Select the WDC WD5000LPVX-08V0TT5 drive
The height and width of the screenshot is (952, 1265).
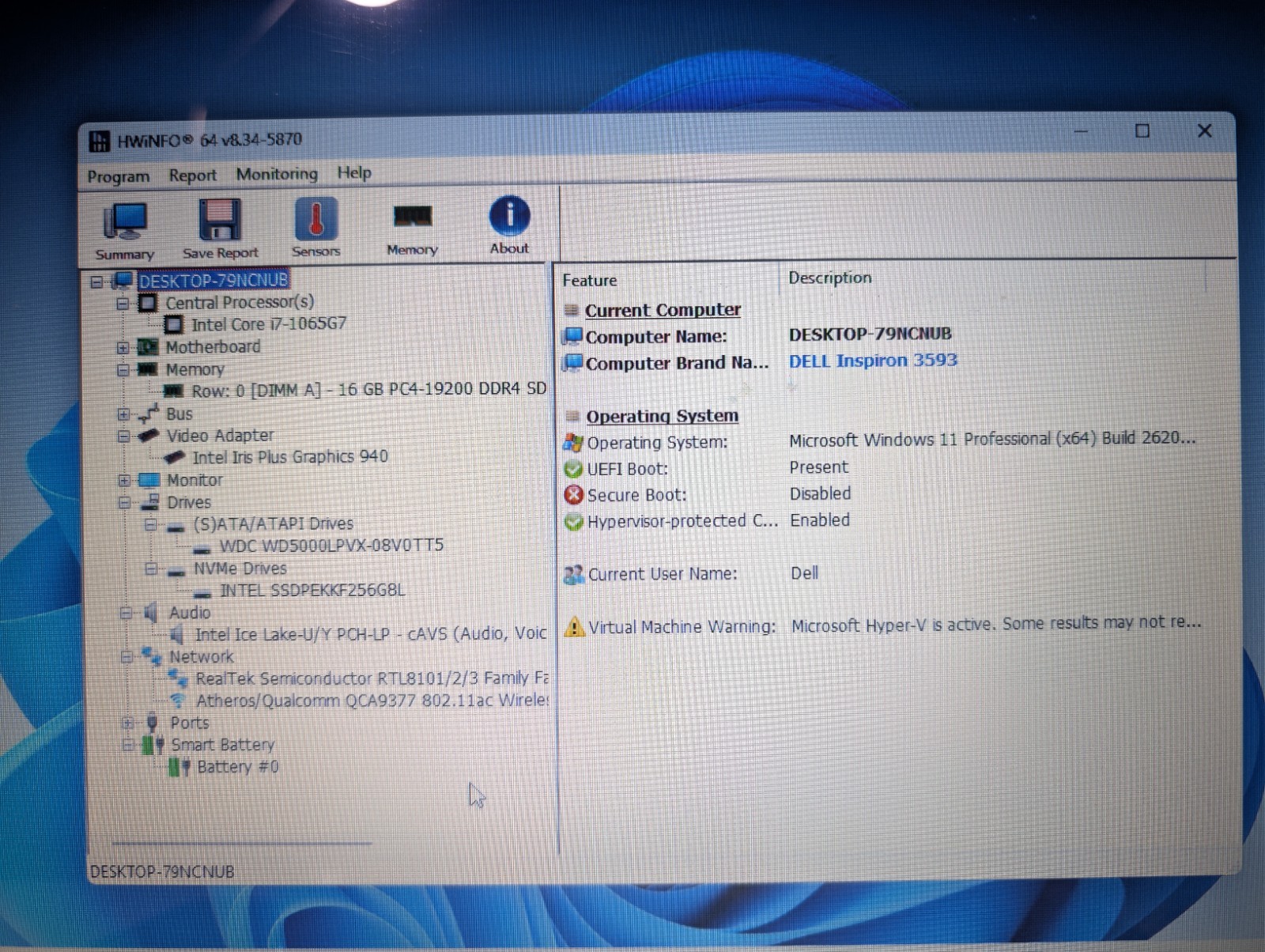point(331,546)
